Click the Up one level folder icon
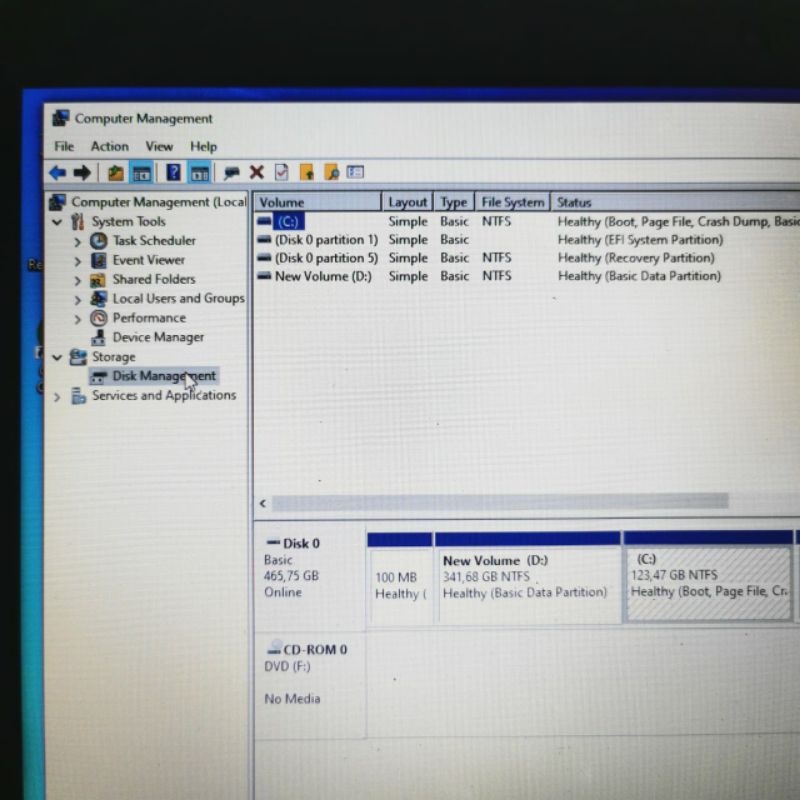800x800 pixels. point(116,173)
